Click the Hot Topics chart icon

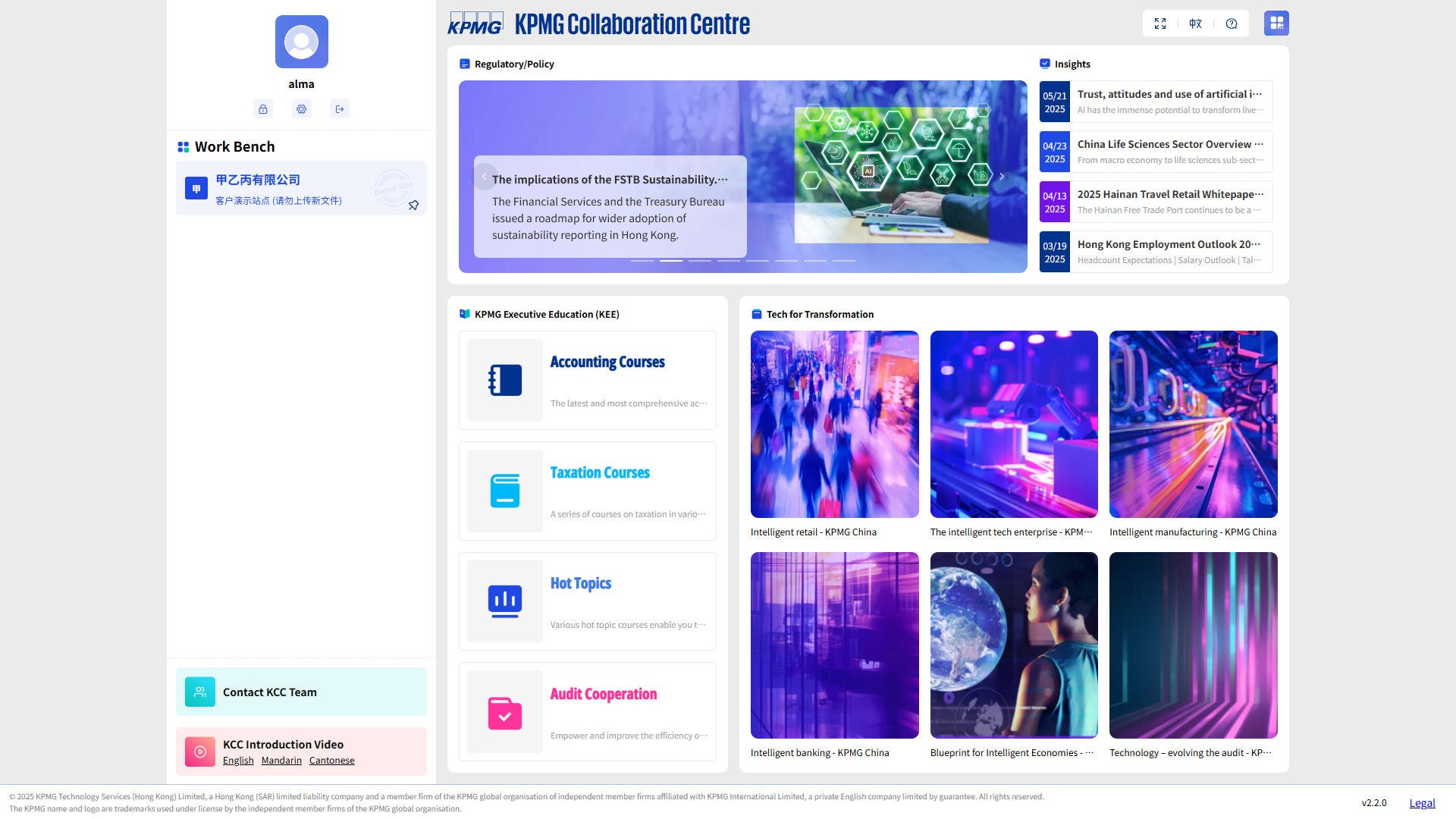tap(505, 601)
